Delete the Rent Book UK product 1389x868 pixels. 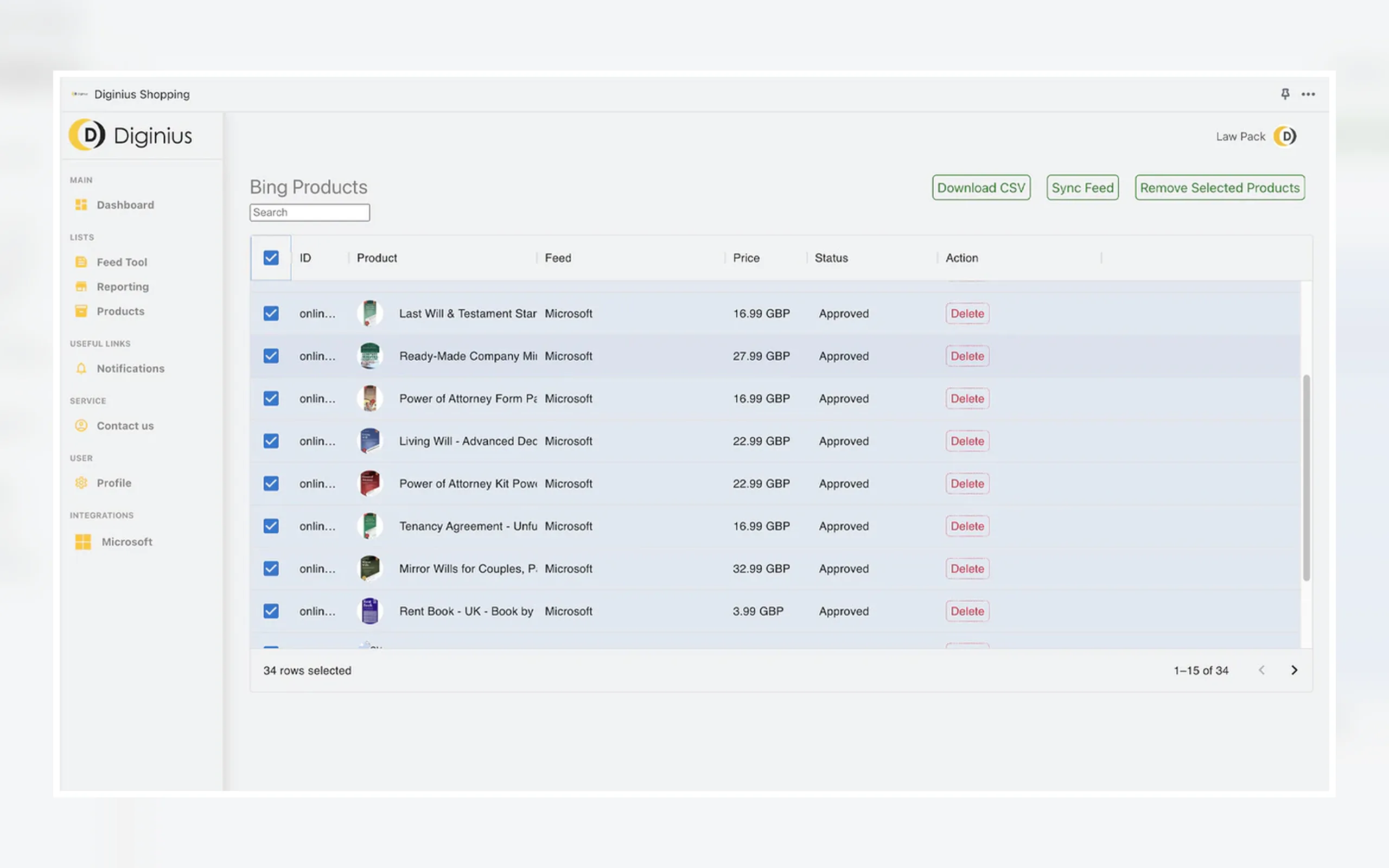click(967, 611)
